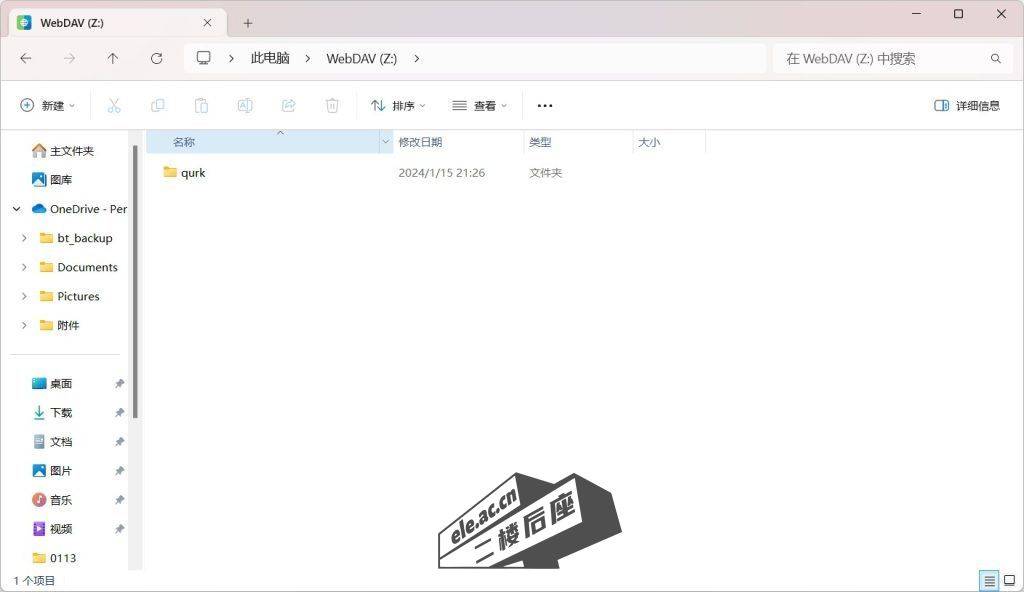Toggle the 详细信息 details pane
Screen dimensions: 1024x592
967,105
